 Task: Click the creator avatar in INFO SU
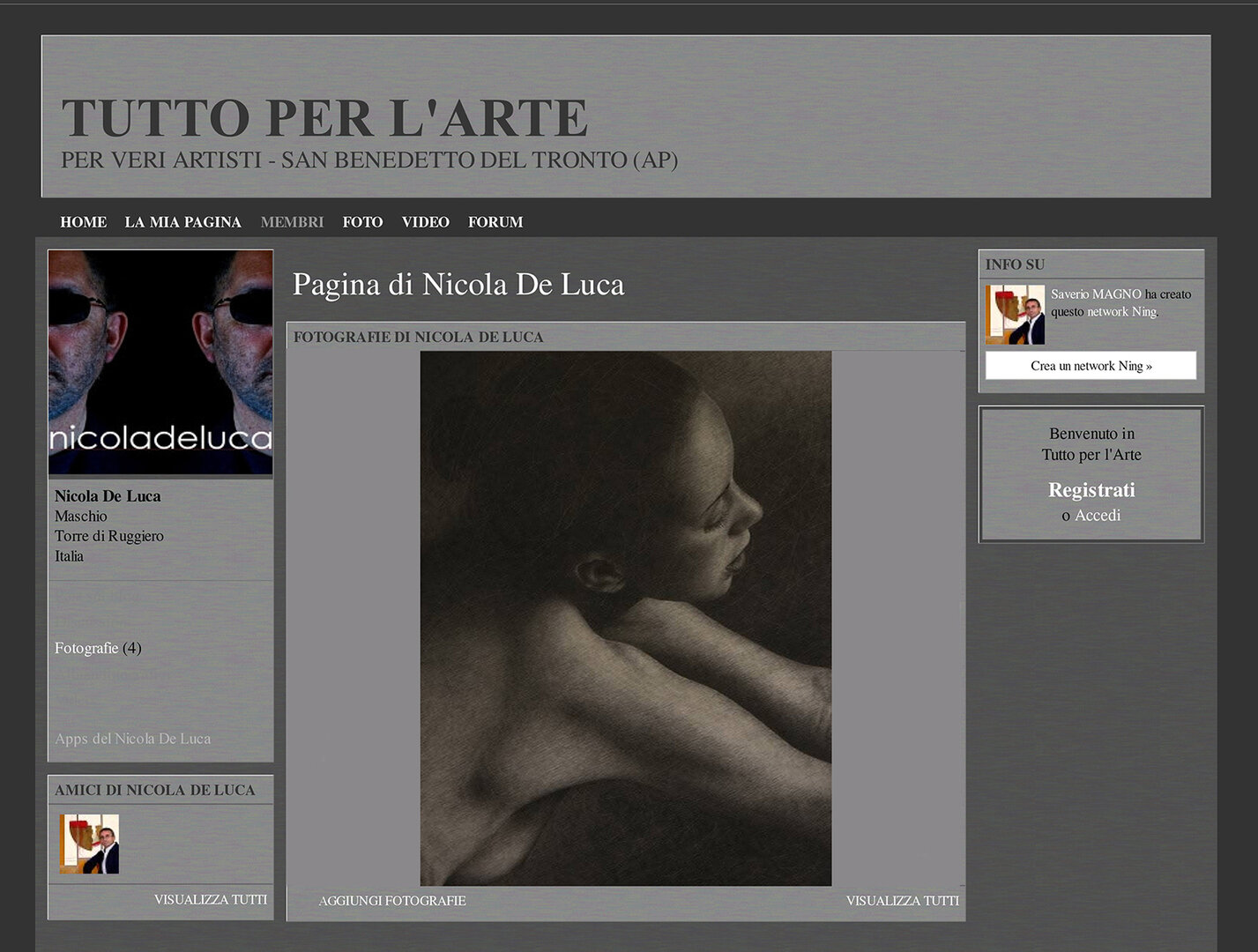(1015, 315)
